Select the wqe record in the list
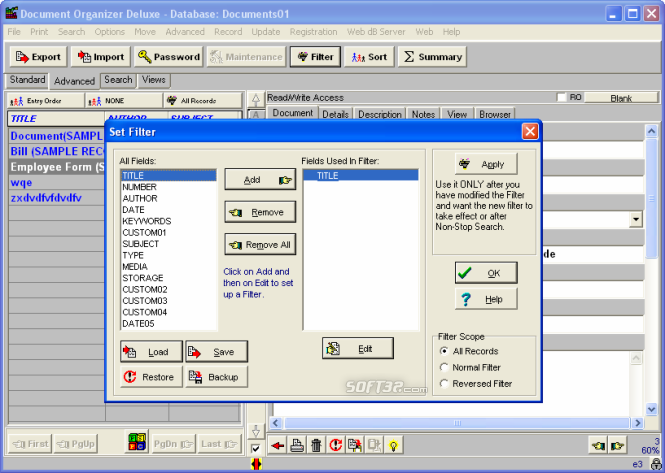 (x=56, y=183)
